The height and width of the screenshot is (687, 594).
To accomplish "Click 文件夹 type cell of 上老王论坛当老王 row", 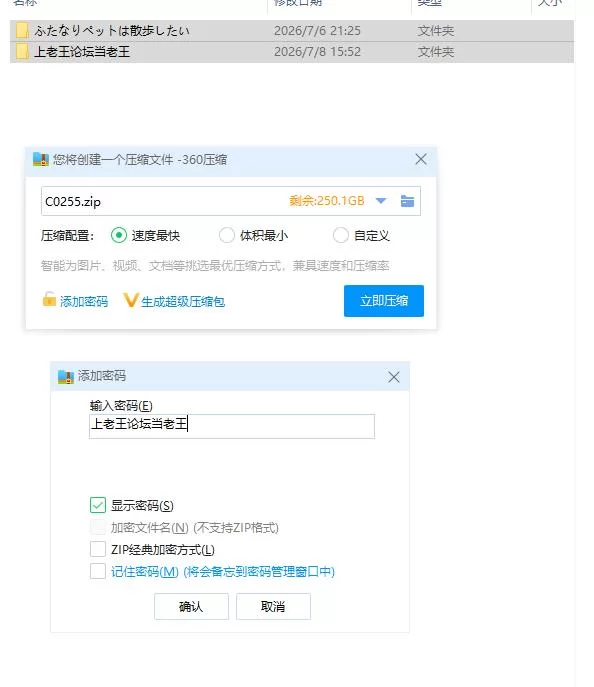I will pos(435,52).
